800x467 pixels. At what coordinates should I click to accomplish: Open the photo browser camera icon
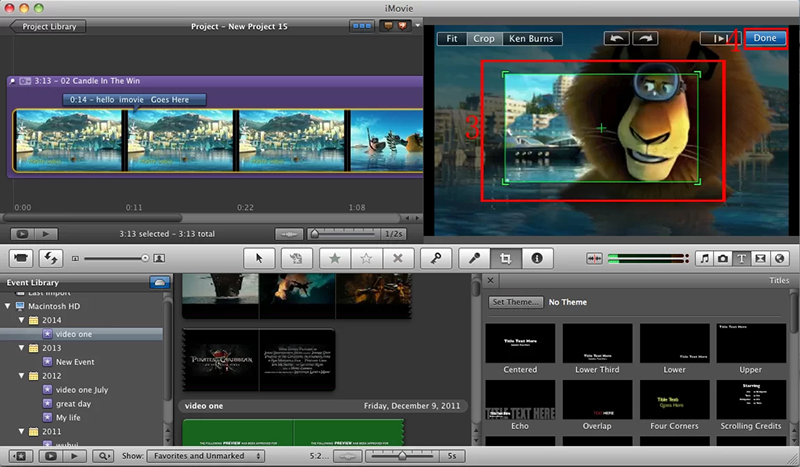[723, 258]
